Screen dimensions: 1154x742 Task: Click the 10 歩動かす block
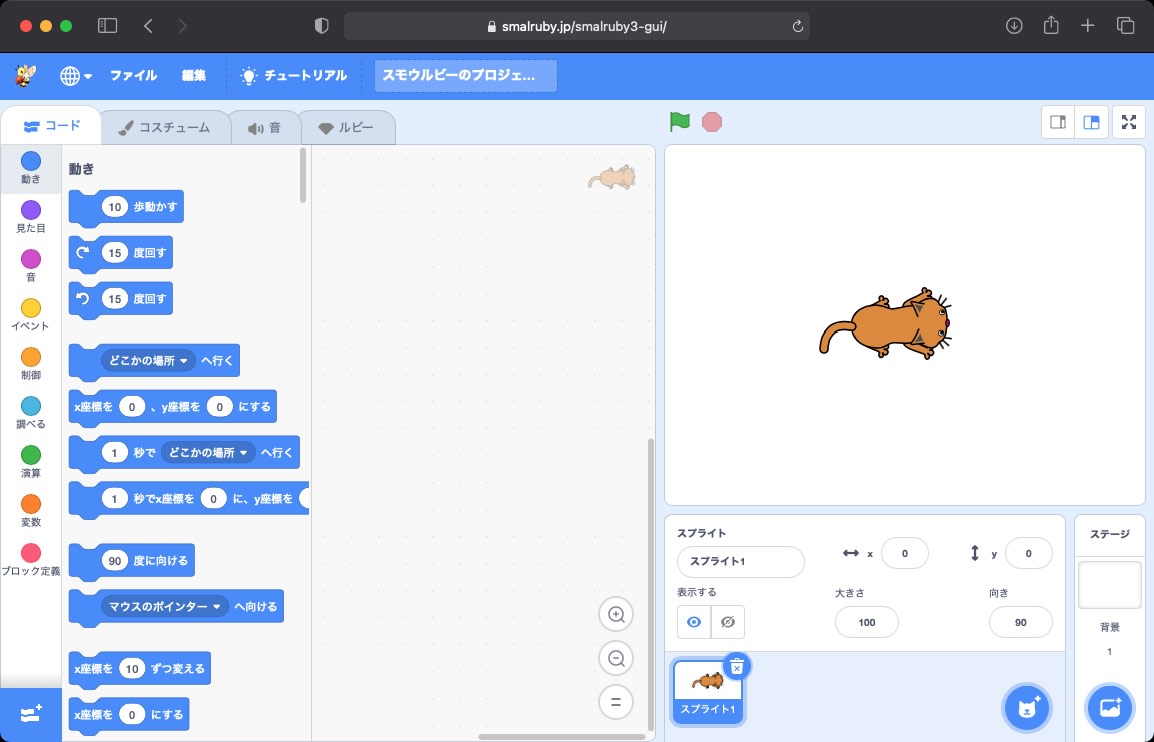[x=126, y=208]
